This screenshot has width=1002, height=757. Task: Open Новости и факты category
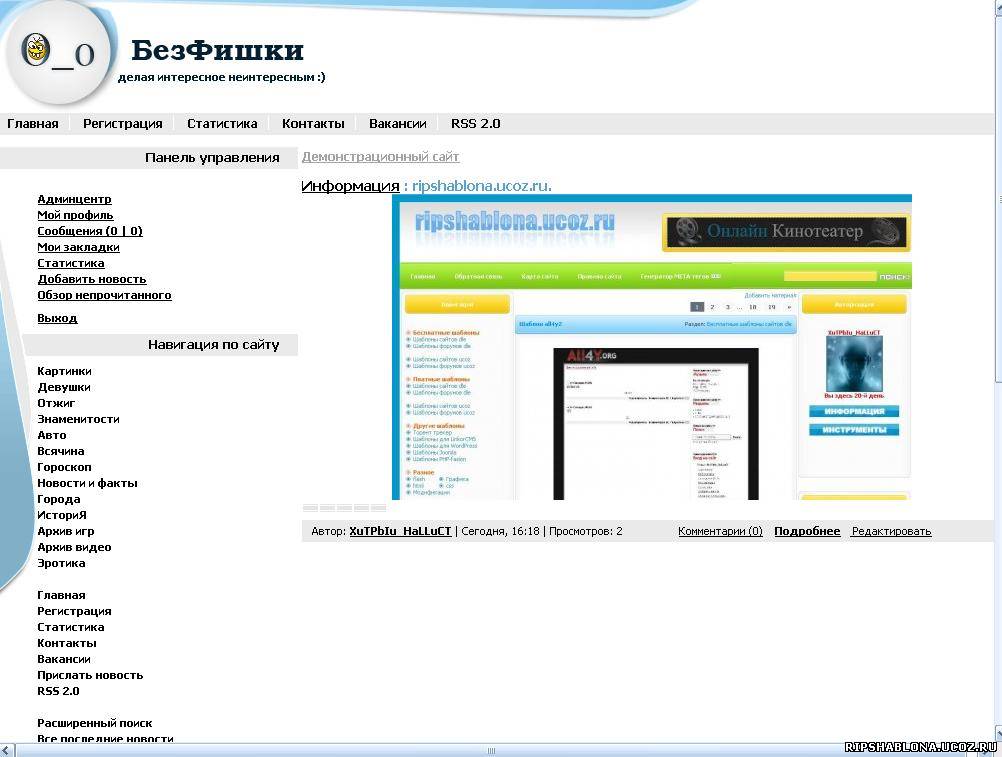[x=87, y=483]
